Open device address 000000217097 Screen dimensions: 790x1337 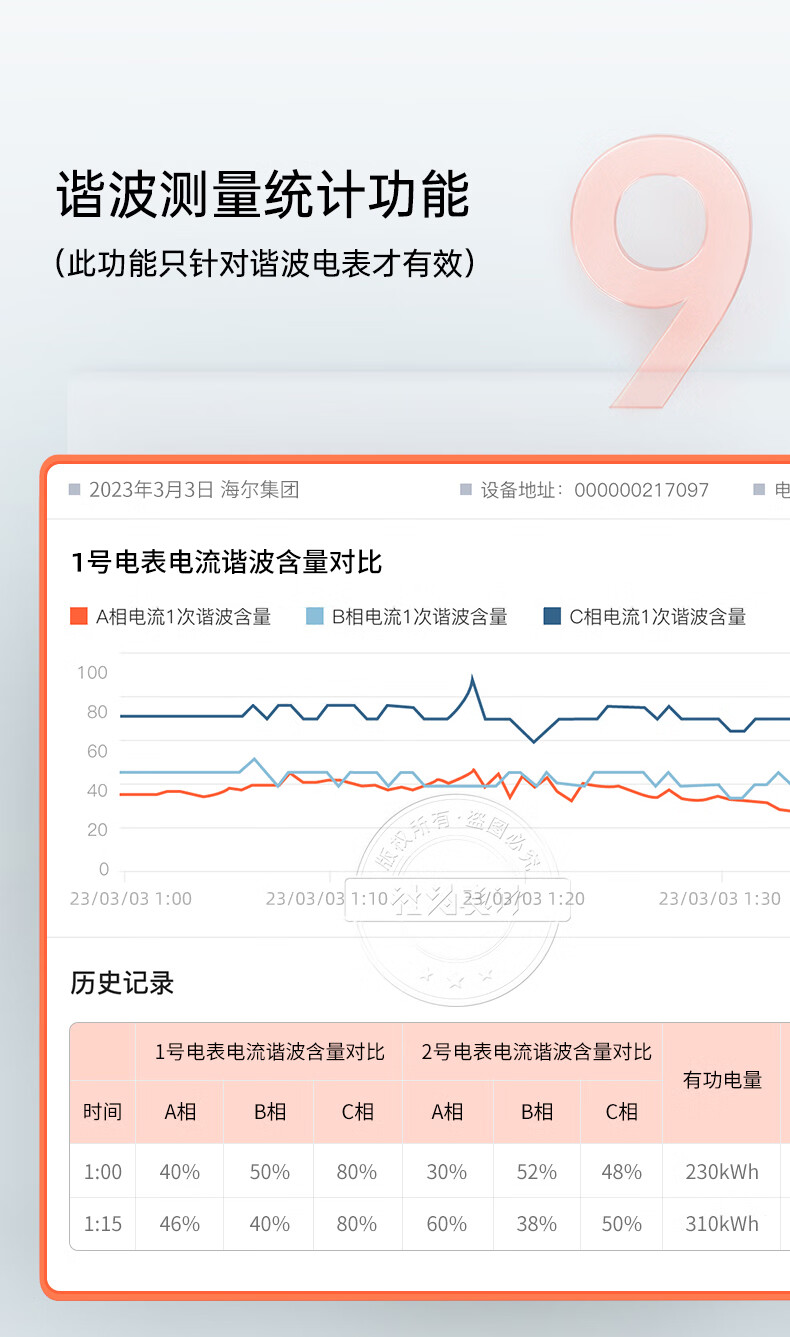[641, 490]
